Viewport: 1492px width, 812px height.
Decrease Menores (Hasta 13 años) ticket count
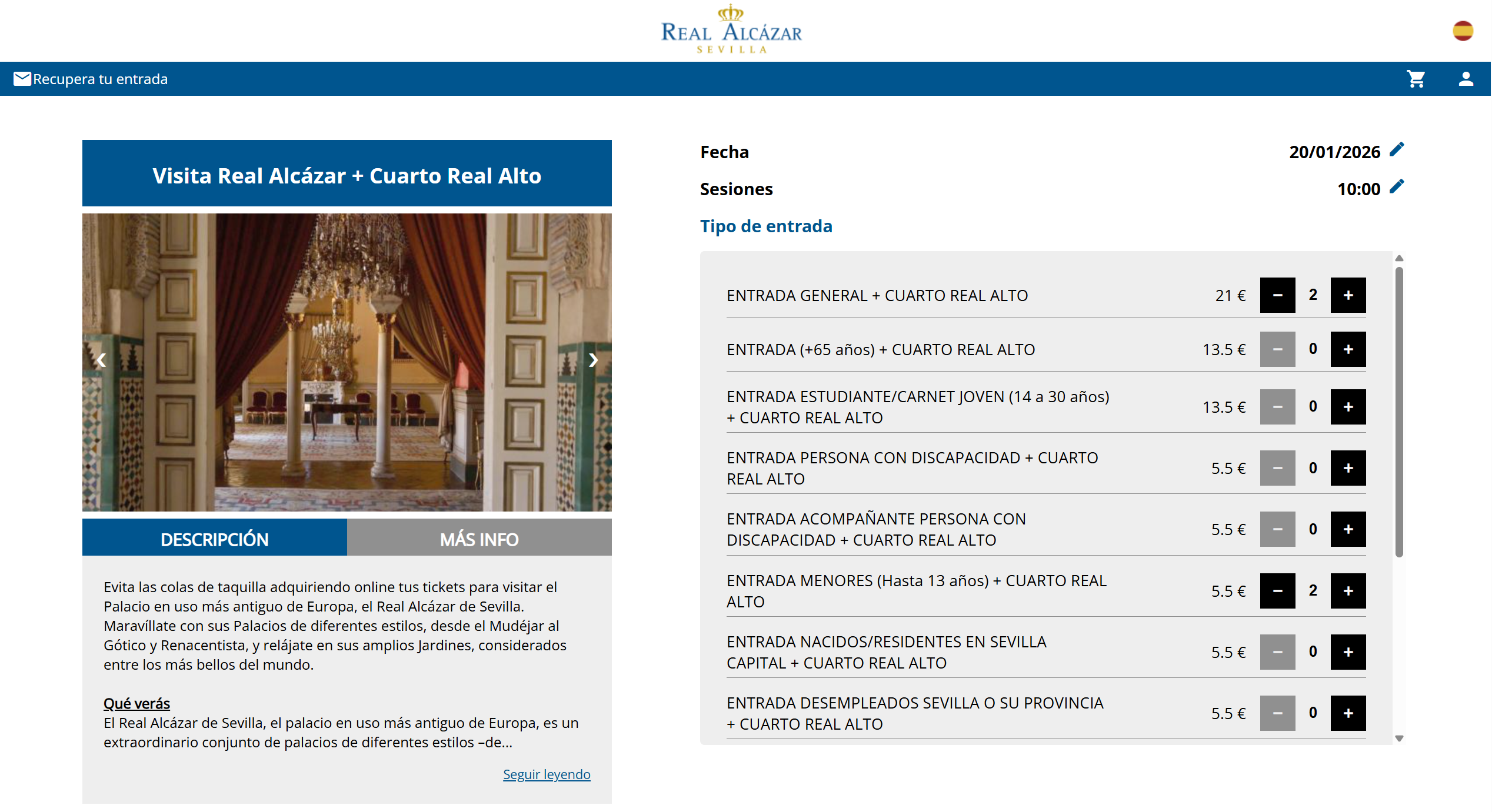(x=1277, y=591)
